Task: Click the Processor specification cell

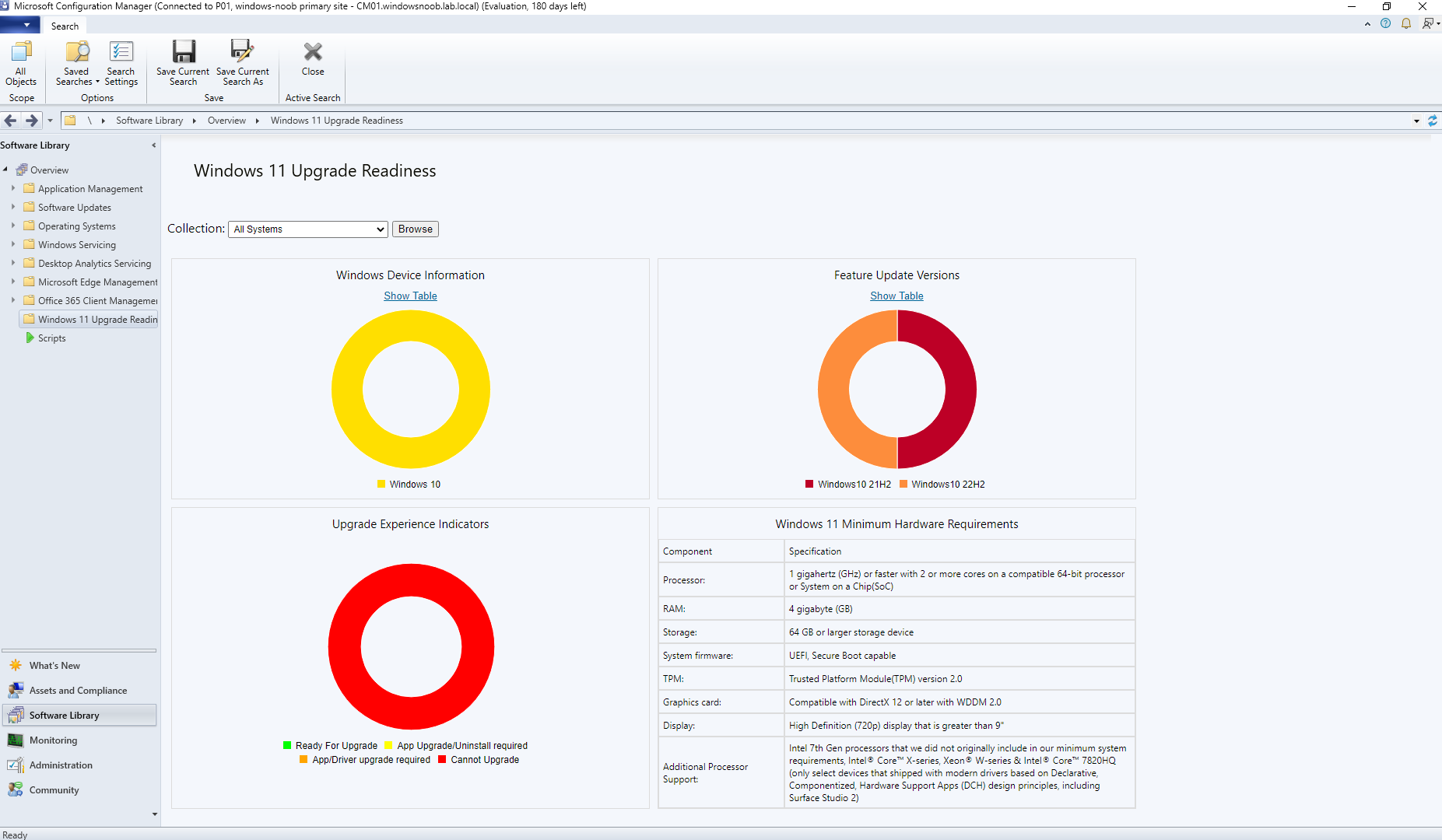Action: [x=959, y=580]
